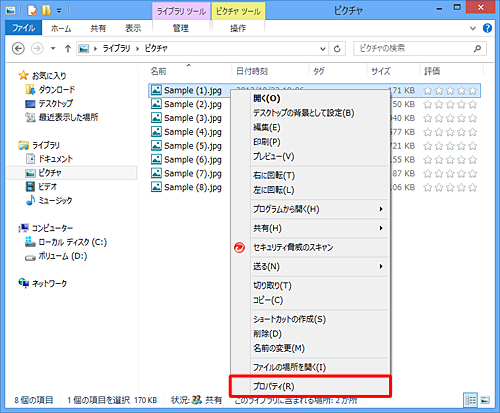Select file Sample (5).jpg

(186, 146)
